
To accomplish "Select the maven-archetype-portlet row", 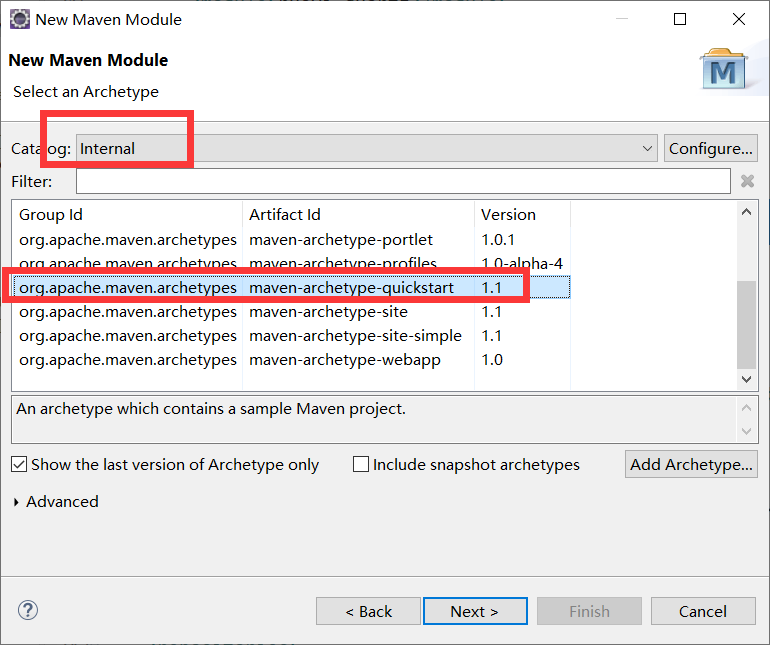I will (292, 240).
